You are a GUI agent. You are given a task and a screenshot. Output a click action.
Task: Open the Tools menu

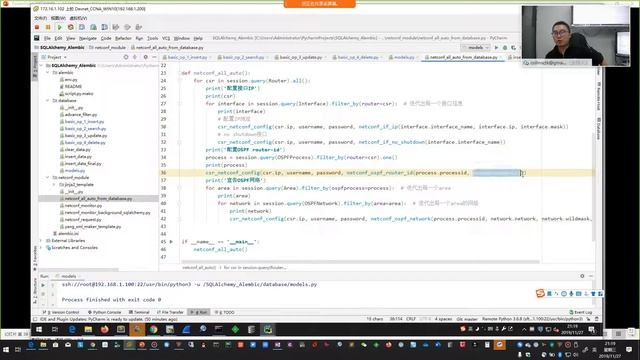(x=153, y=38)
